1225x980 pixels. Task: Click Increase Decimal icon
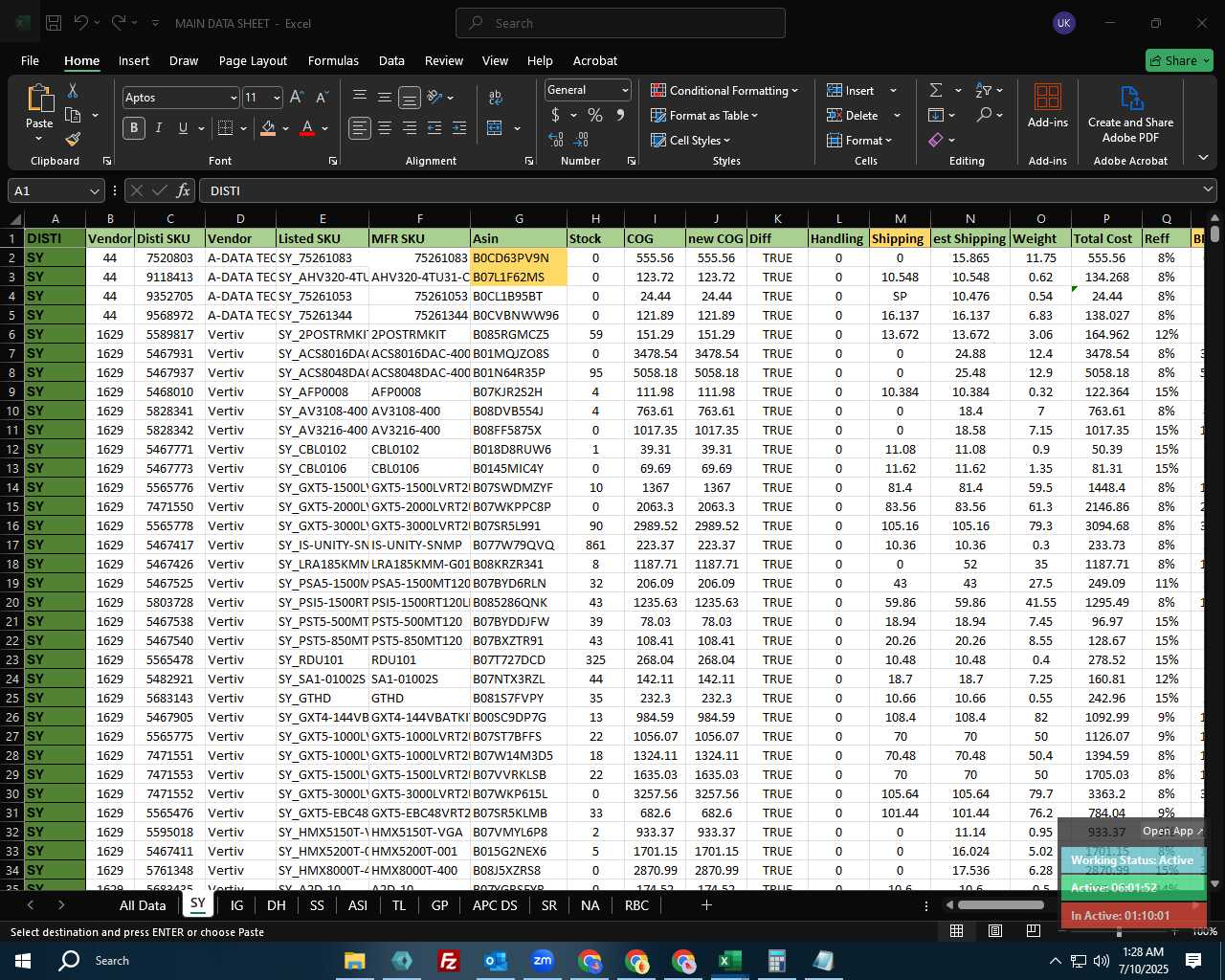click(556, 140)
